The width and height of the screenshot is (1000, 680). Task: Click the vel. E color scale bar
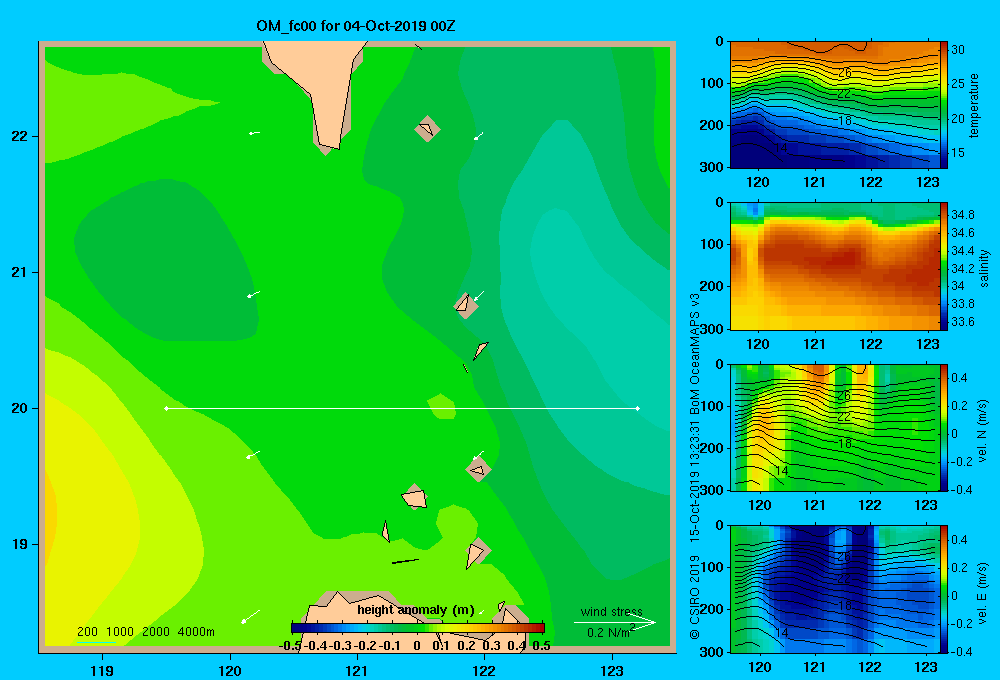tap(944, 588)
